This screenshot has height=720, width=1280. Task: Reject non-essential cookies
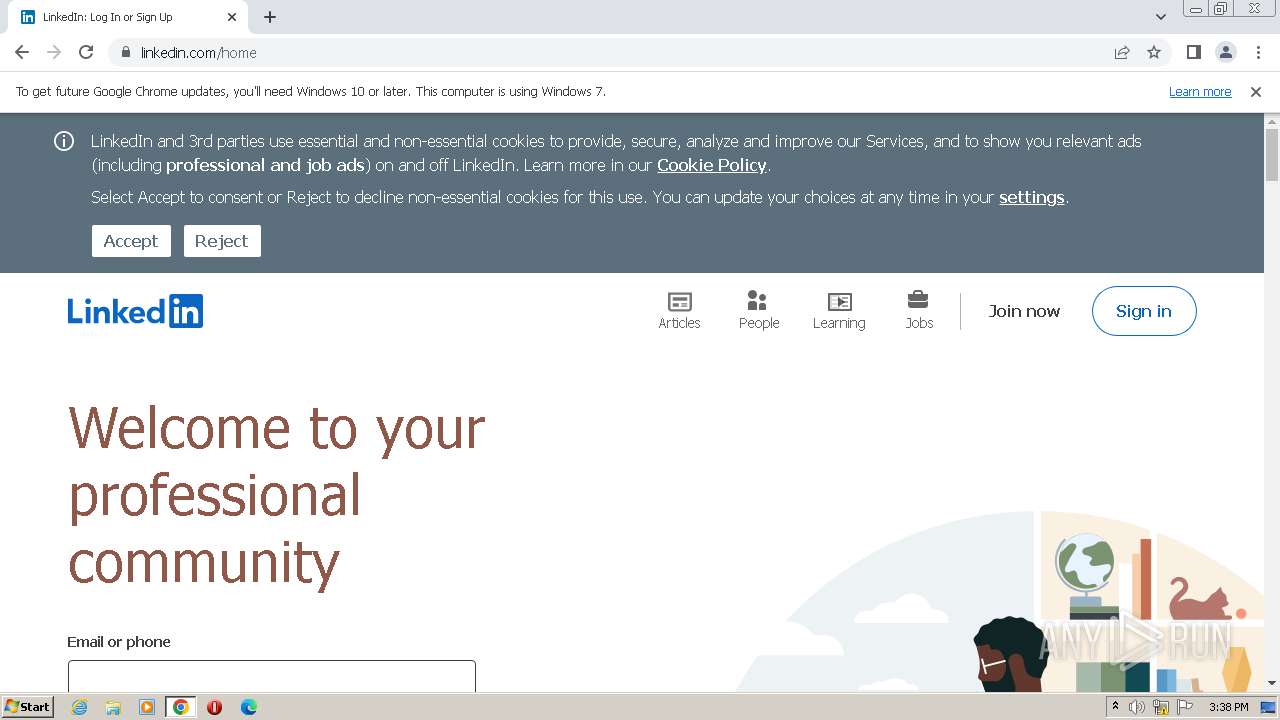point(221,241)
